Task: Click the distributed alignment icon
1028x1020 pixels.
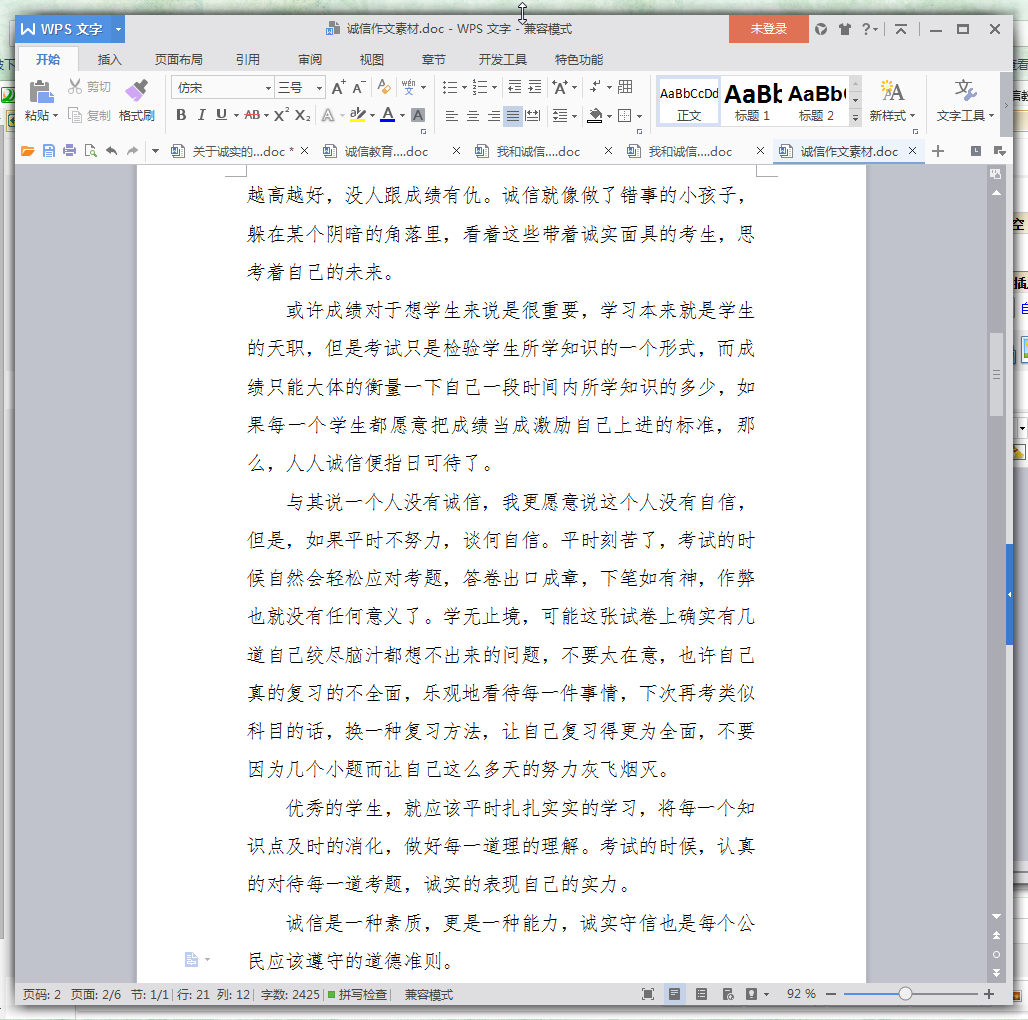Action: [534, 116]
